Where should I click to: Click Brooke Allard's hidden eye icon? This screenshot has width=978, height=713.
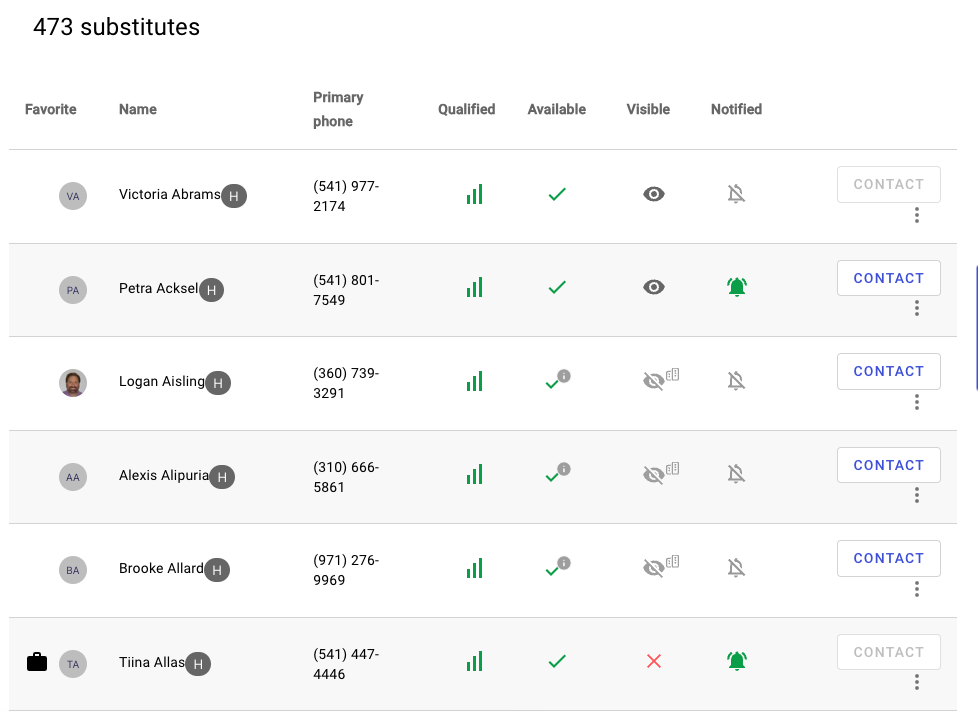point(654,568)
